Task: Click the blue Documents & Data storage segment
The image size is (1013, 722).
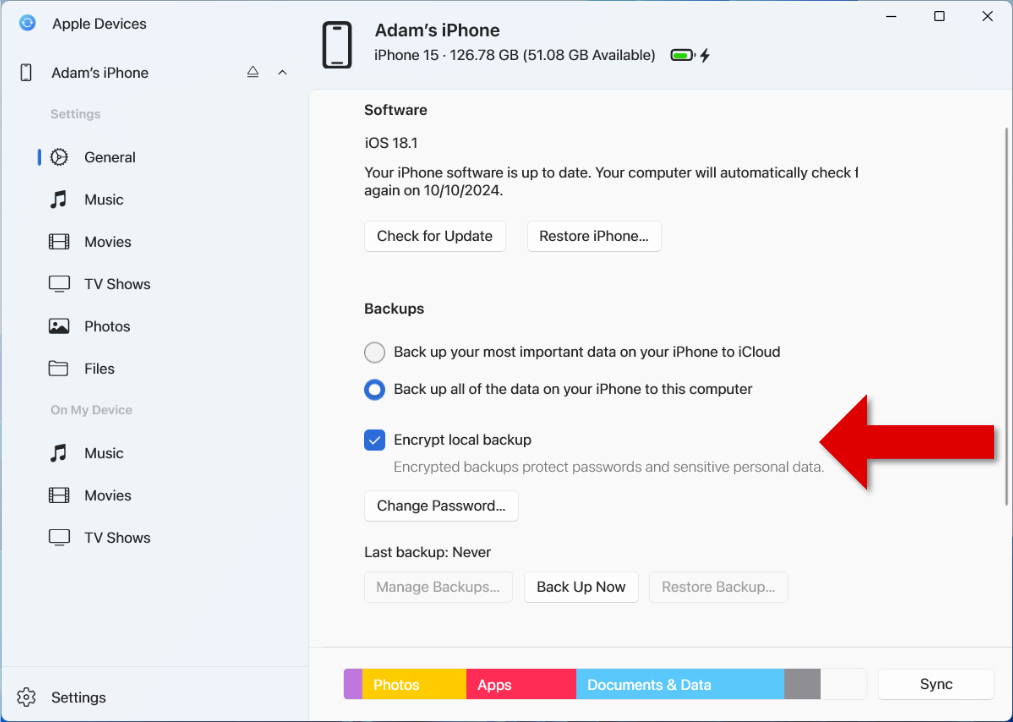Action: [x=680, y=685]
